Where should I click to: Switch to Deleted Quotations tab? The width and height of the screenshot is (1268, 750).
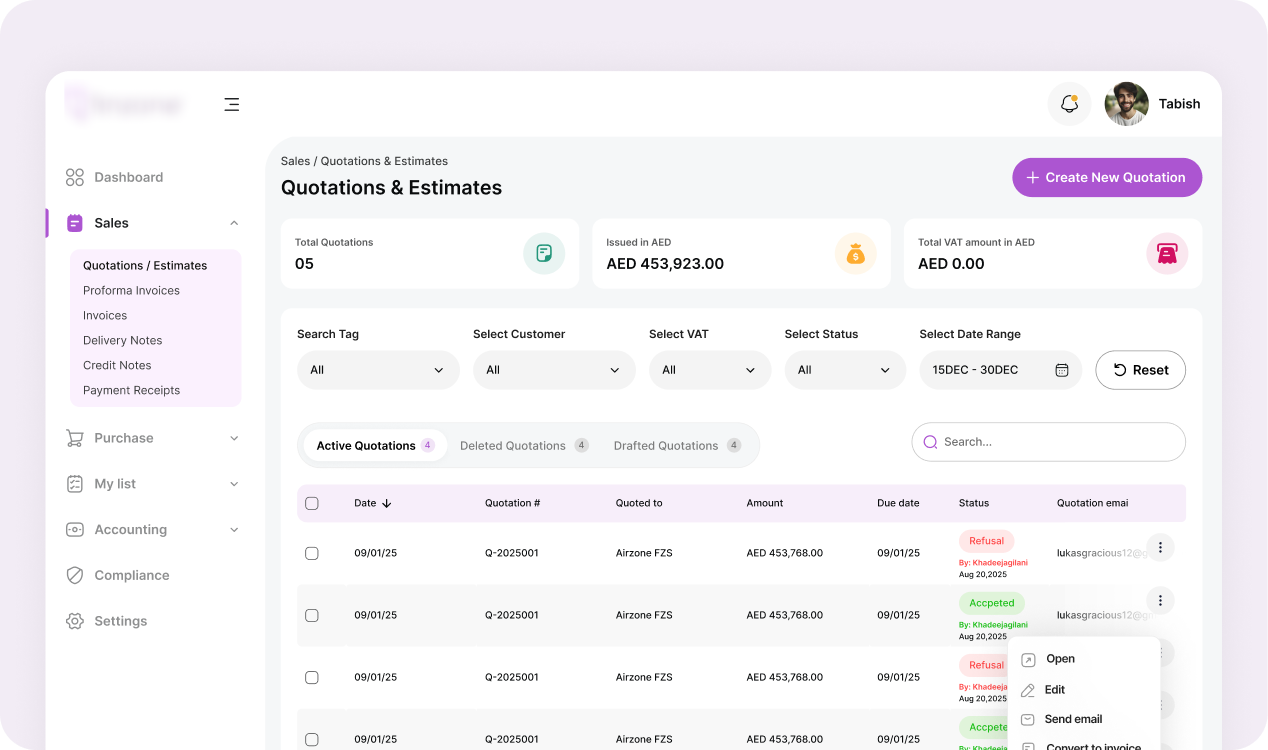(x=524, y=445)
